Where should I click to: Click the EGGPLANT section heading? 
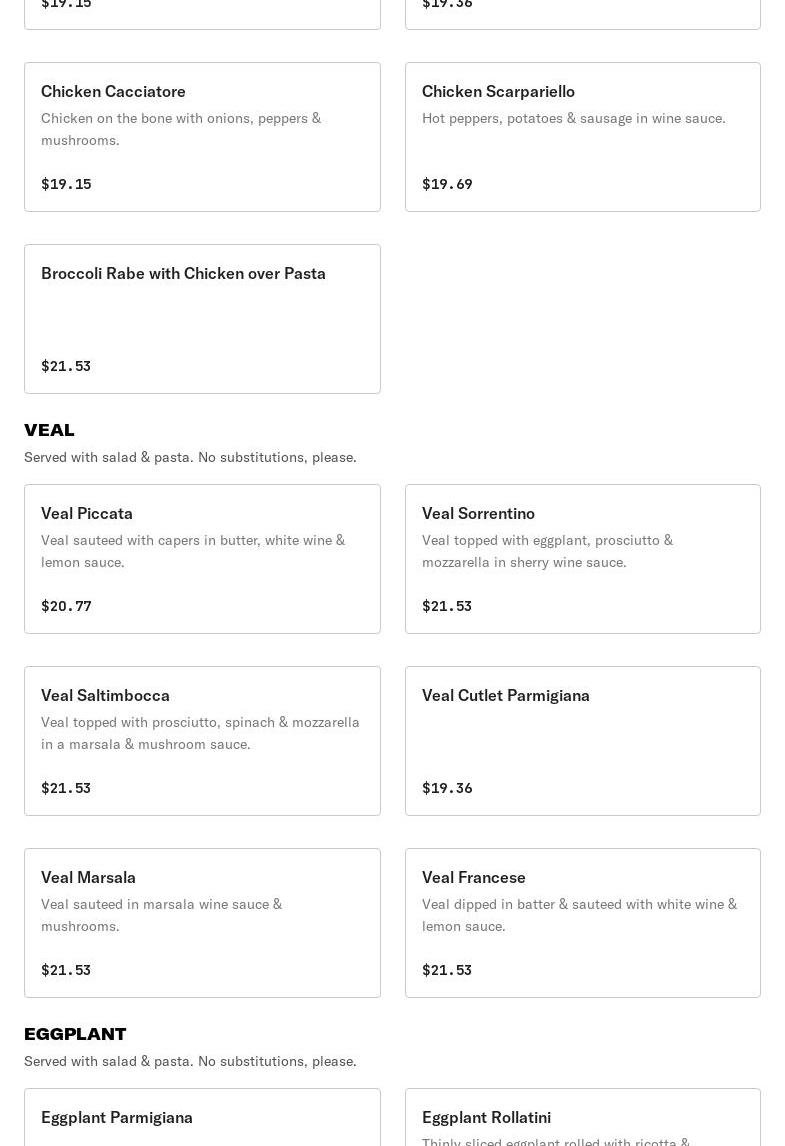point(75,1034)
